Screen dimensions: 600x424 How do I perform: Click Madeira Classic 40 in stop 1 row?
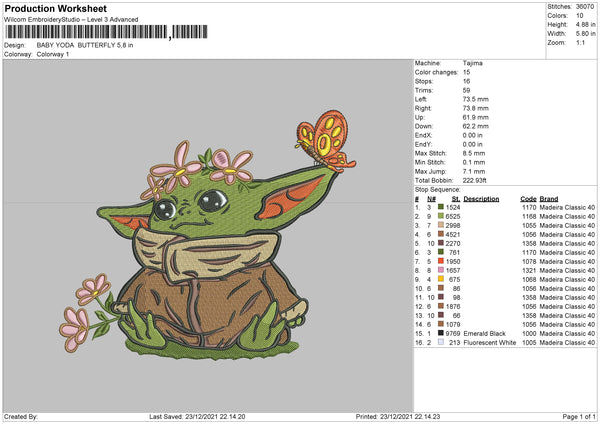tap(567, 207)
